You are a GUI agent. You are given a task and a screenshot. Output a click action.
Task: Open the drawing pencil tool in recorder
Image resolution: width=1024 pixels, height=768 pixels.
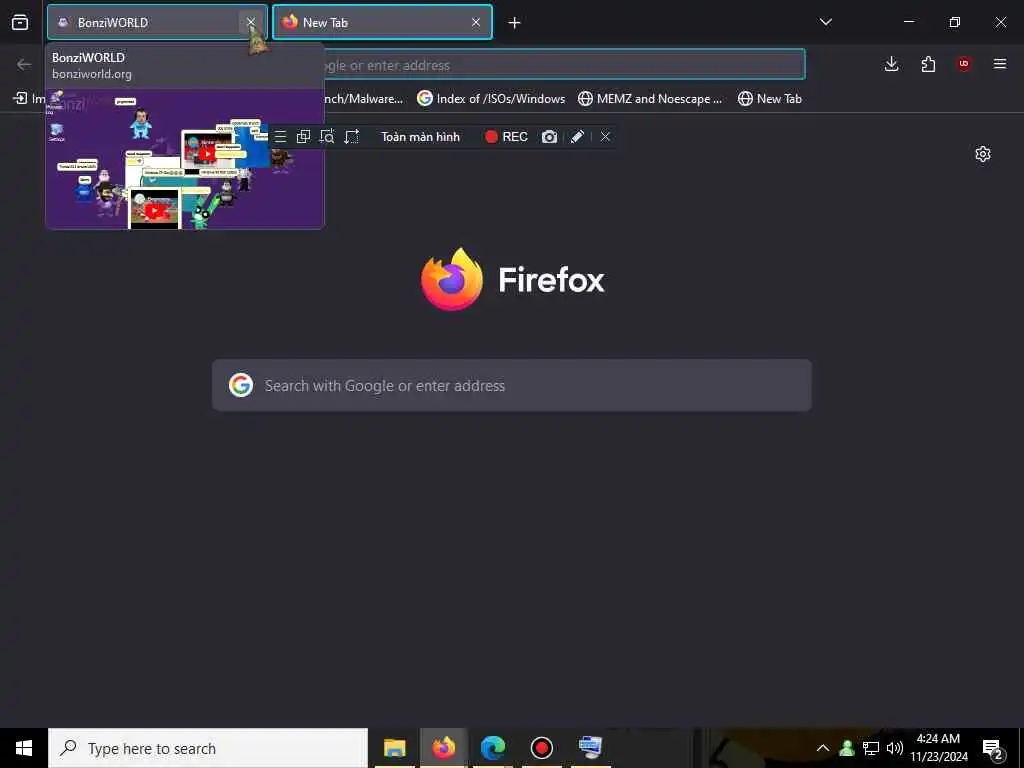[577, 136]
